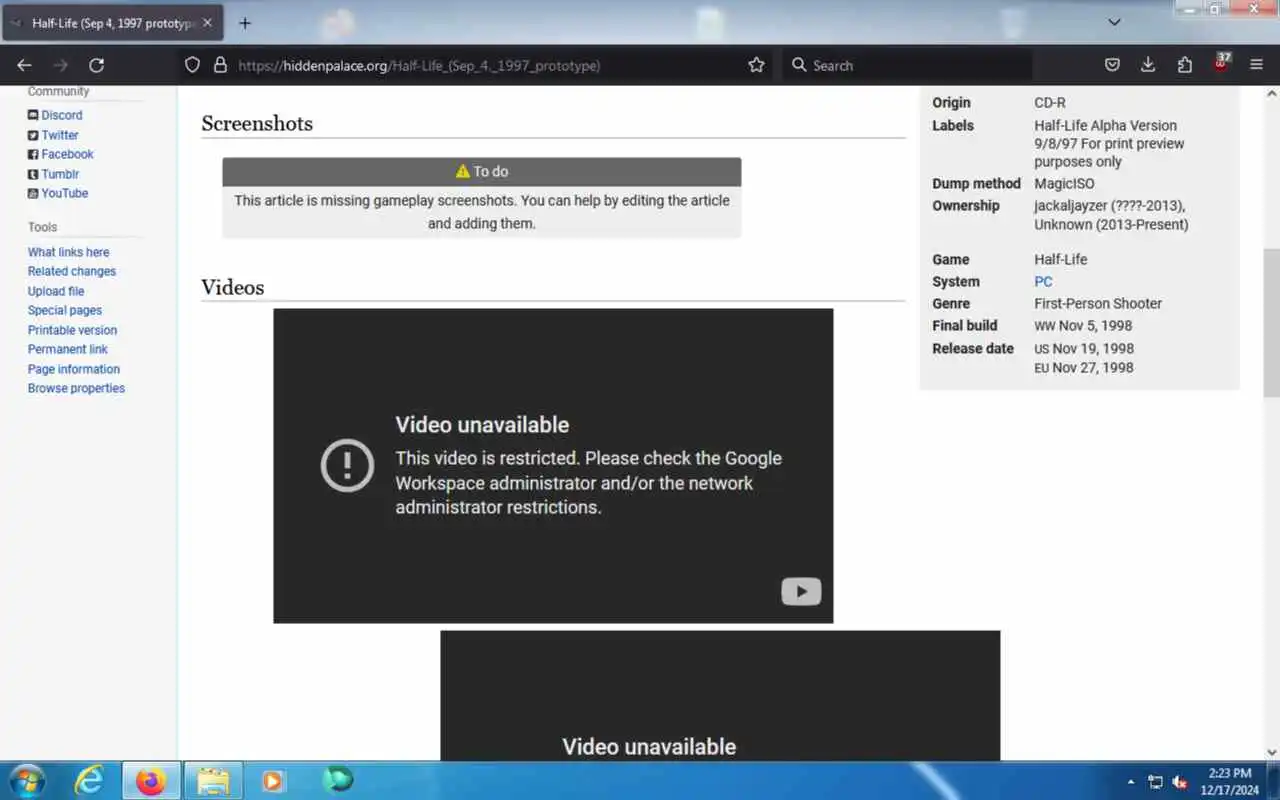
Task: Click the second unavailable video player
Action: tap(720, 695)
